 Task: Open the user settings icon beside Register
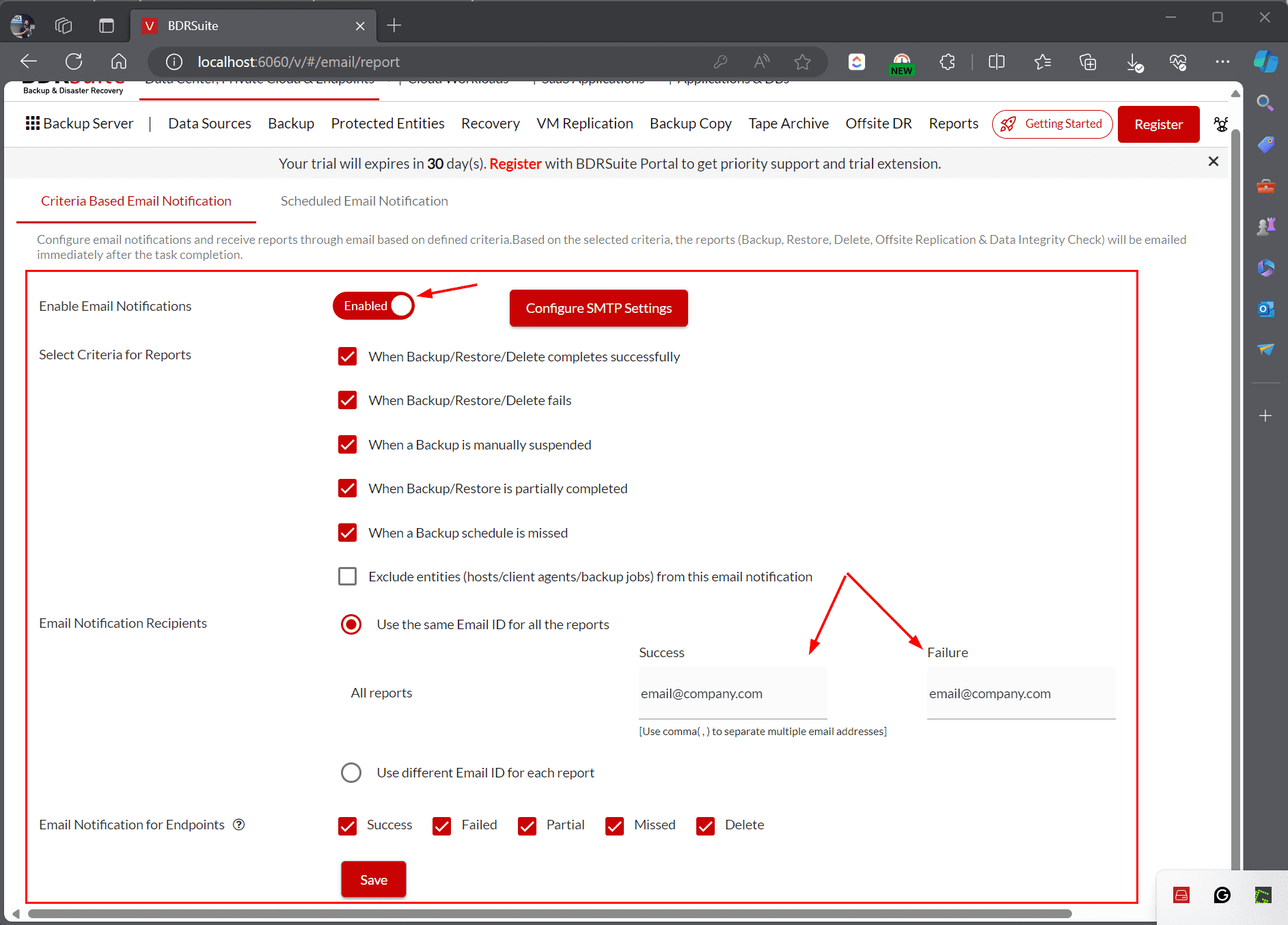(1221, 124)
